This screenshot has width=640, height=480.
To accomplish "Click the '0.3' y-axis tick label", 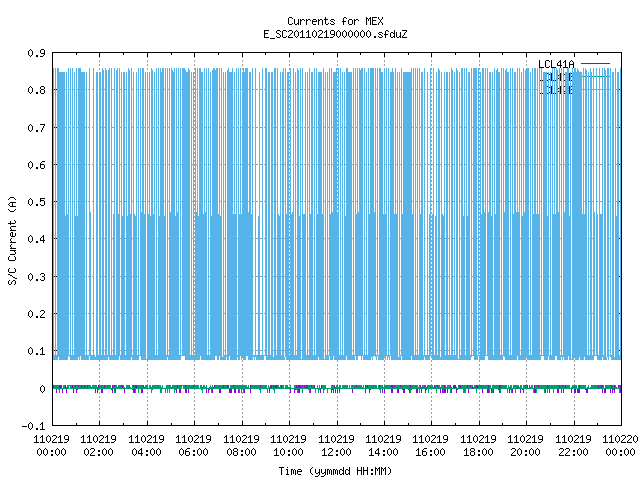I will [x=36, y=277].
